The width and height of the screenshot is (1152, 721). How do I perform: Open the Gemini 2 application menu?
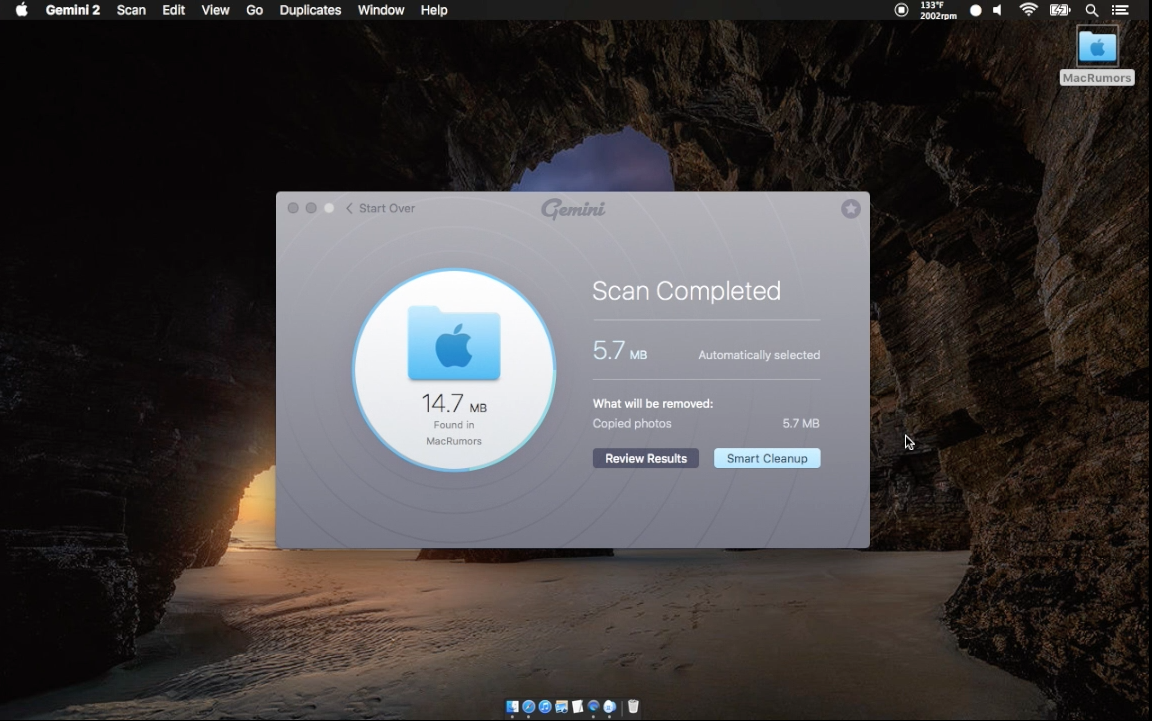(72, 10)
